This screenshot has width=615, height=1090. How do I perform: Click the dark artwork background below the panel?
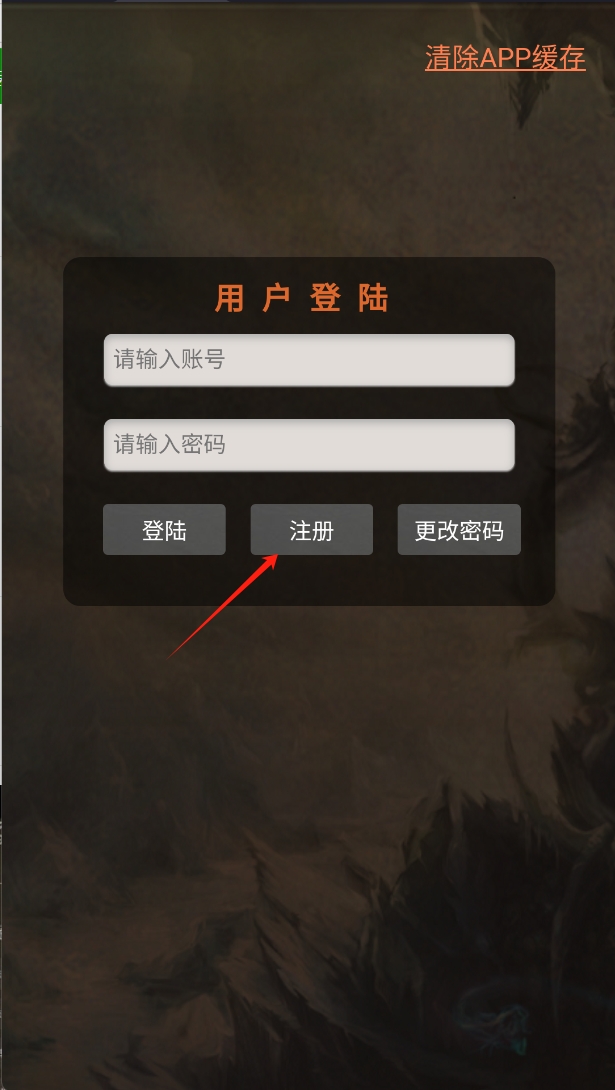[x=306, y=834]
